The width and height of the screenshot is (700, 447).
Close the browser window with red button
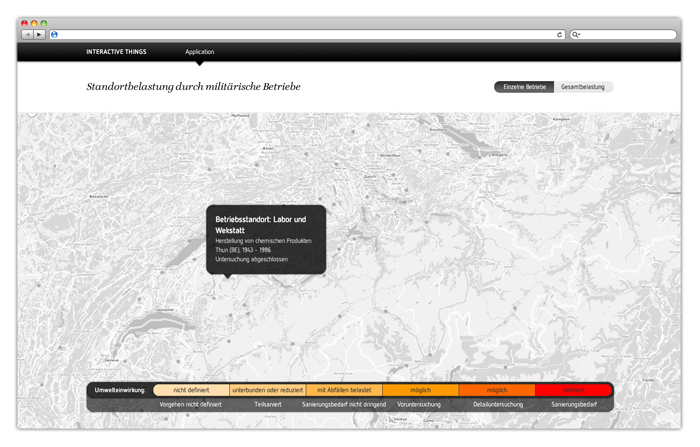(25, 23)
